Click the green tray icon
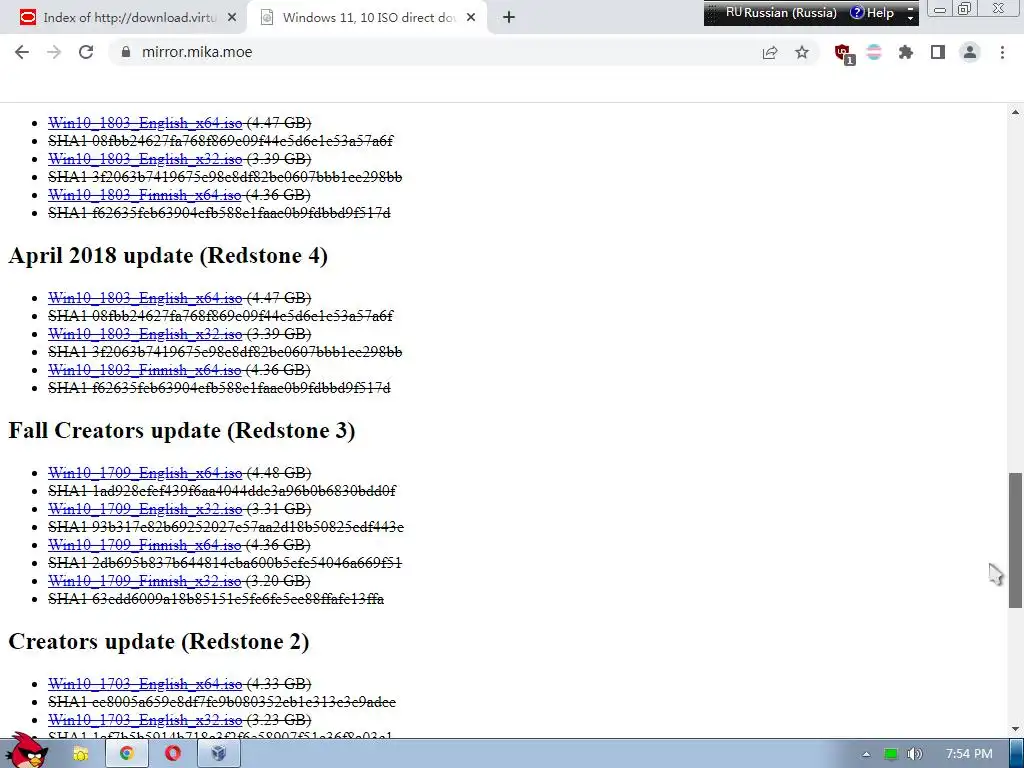Viewport: 1024px width, 768px height. tap(890, 754)
